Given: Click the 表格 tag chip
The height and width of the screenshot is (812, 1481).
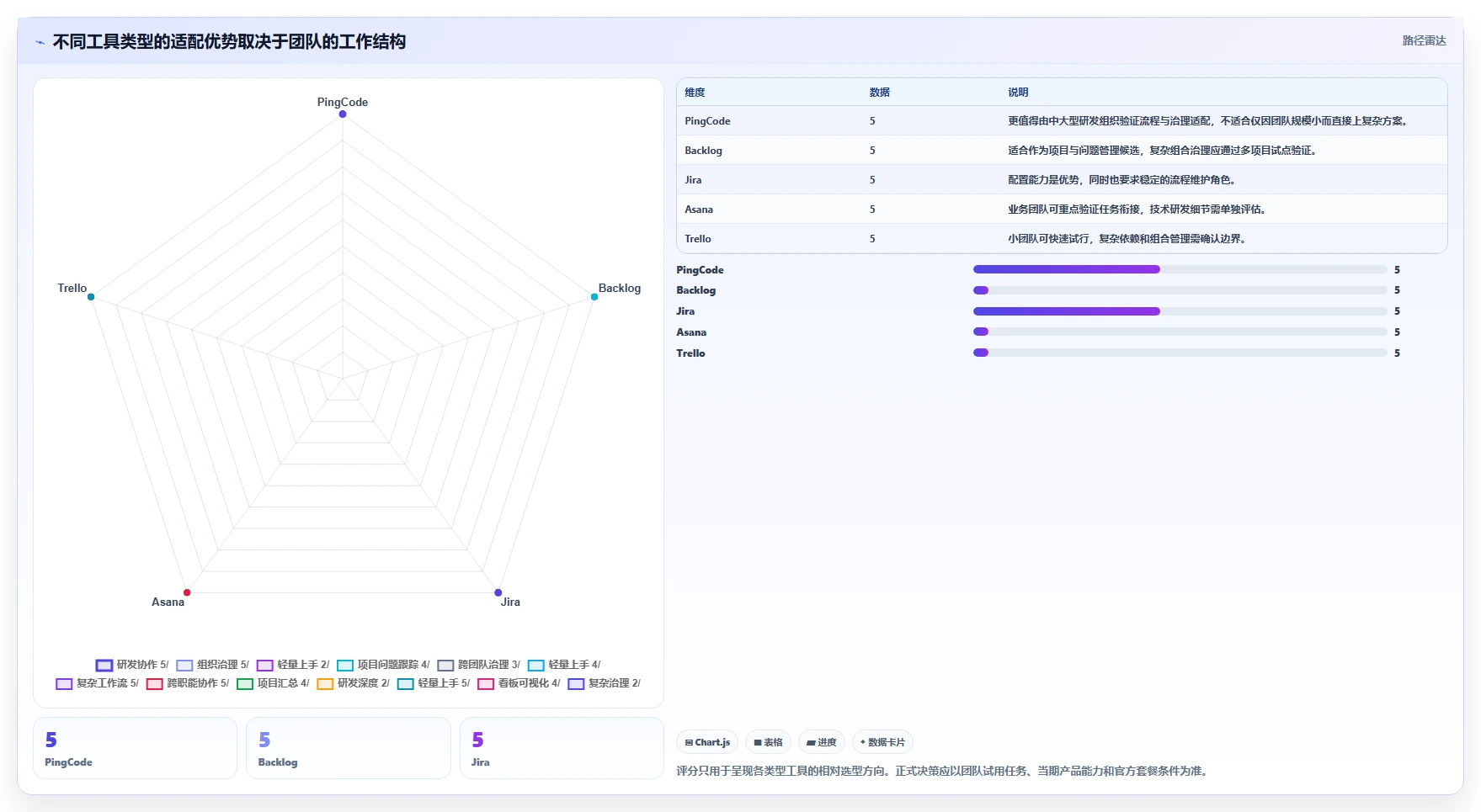Looking at the screenshot, I should (768, 742).
